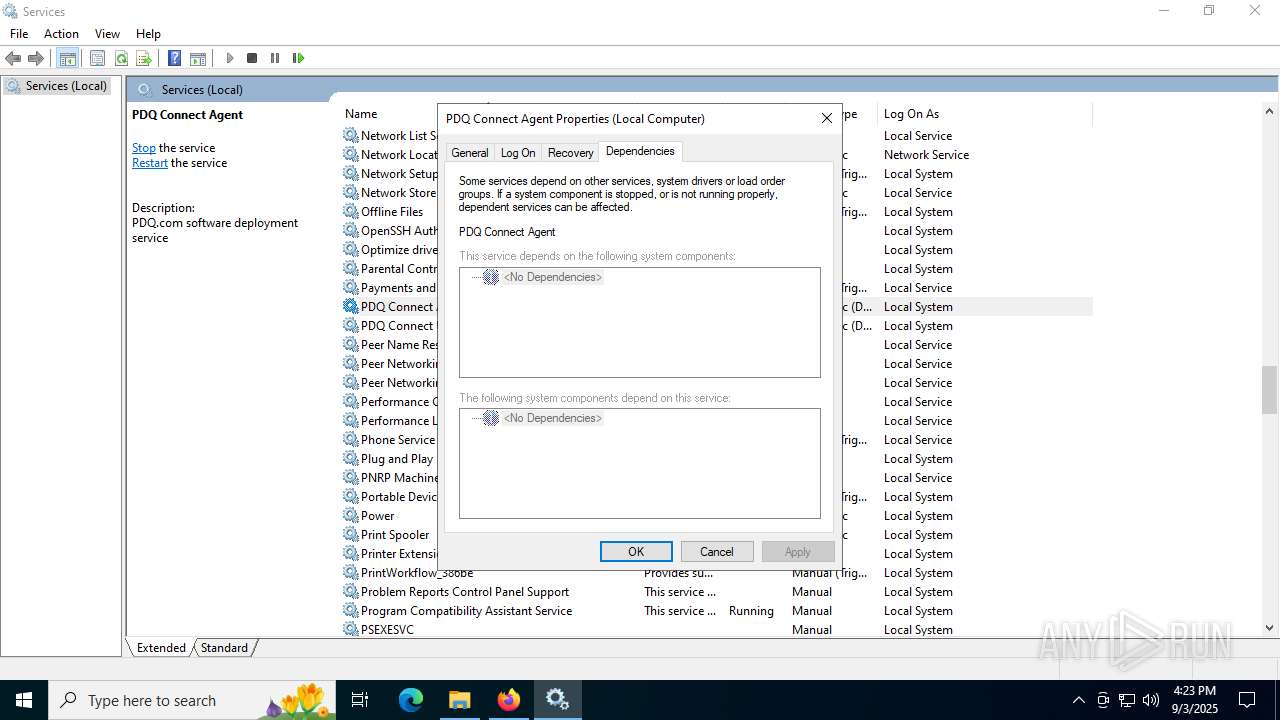Open the View menu
Image resolution: width=1280 pixels, height=720 pixels.
click(x=107, y=34)
